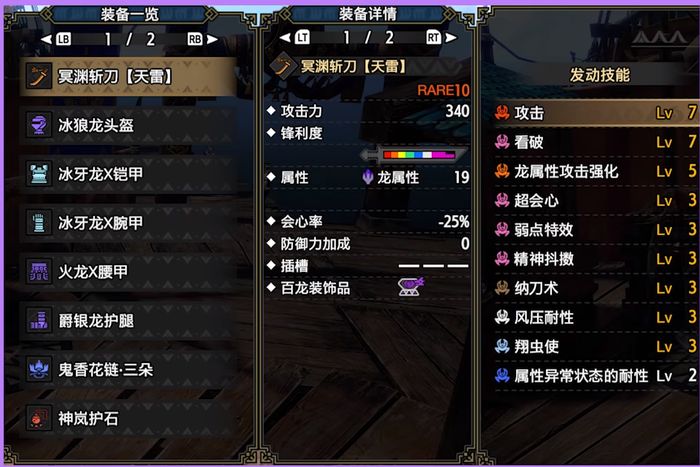Click the 神岚护石 talisman icon
The height and width of the screenshot is (467, 700).
coord(39,418)
